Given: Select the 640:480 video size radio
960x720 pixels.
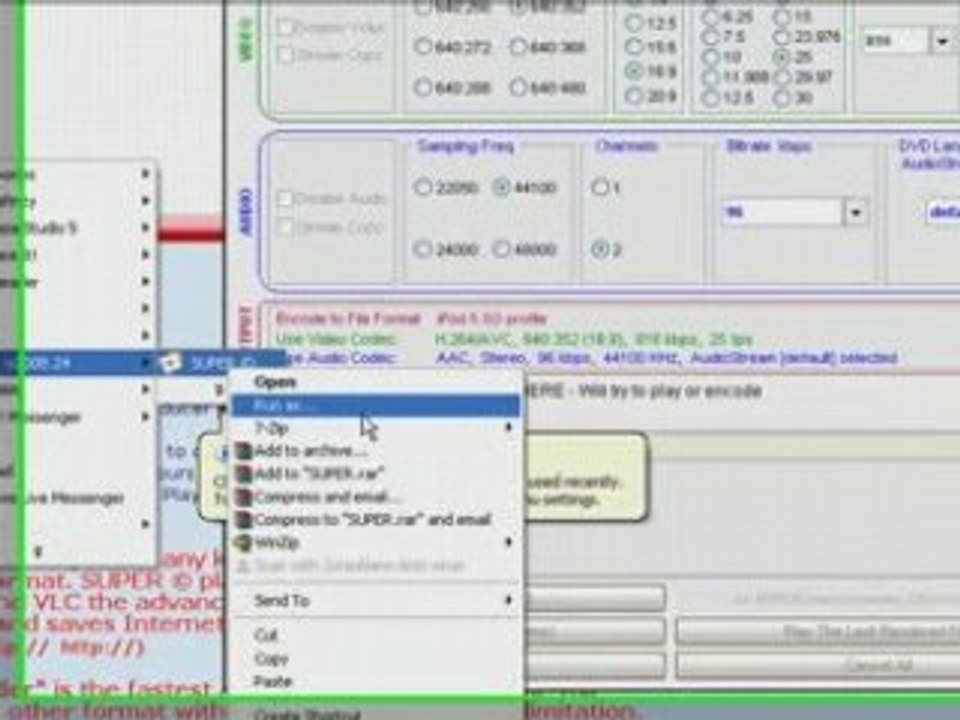Looking at the screenshot, I should point(518,88).
